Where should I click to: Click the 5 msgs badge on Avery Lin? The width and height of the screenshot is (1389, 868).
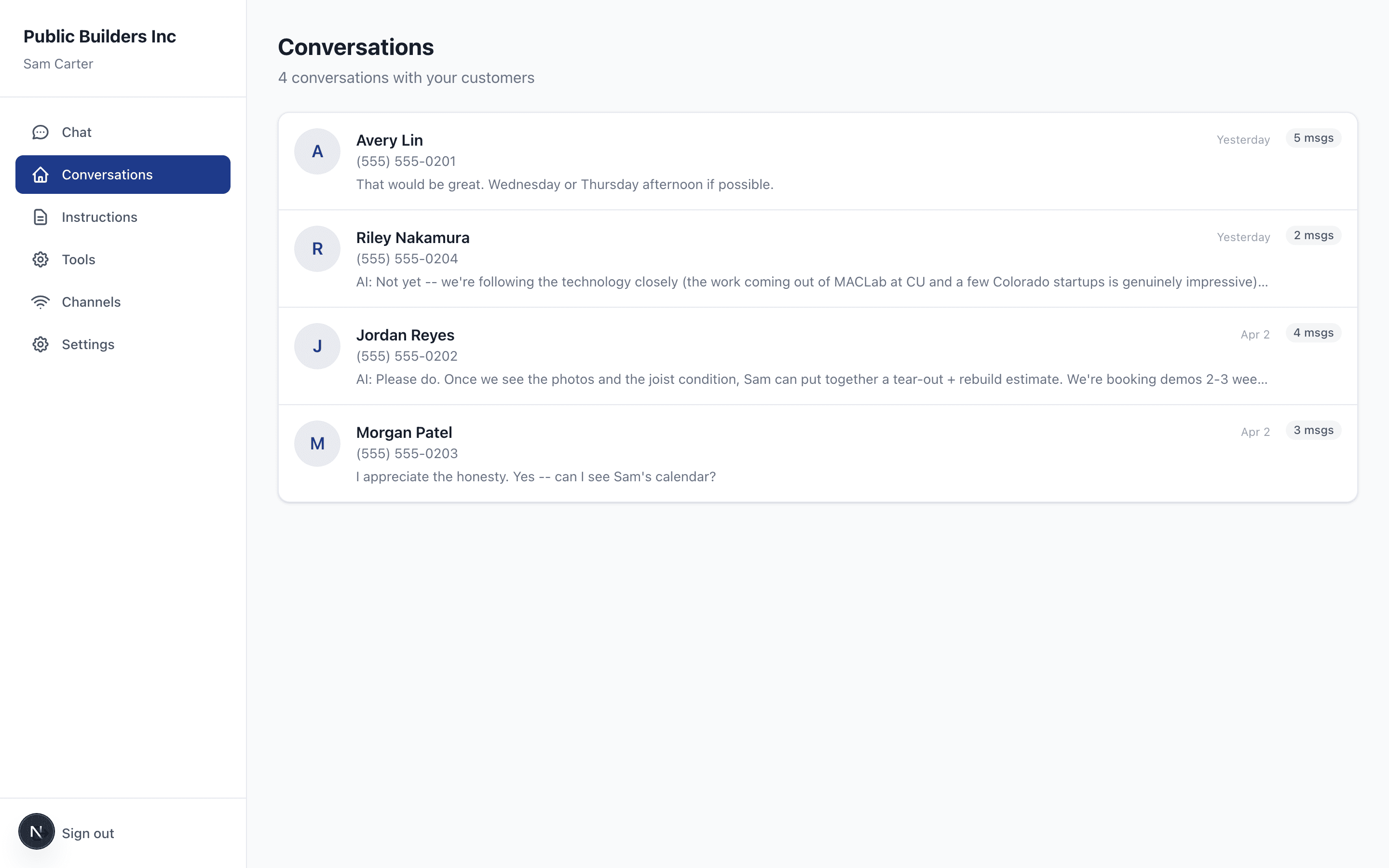click(x=1313, y=138)
